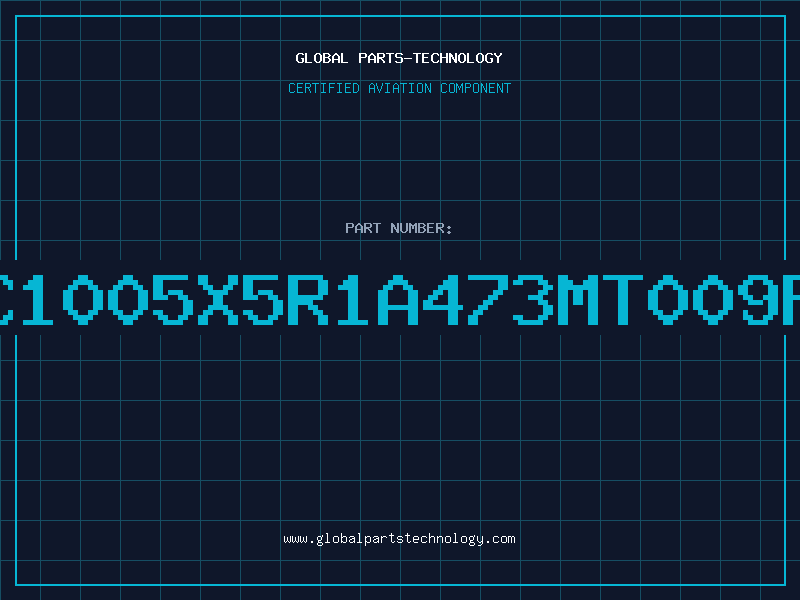Click the GLOBAL PARTS-TECHNOLOGY heading

click(399, 58)
